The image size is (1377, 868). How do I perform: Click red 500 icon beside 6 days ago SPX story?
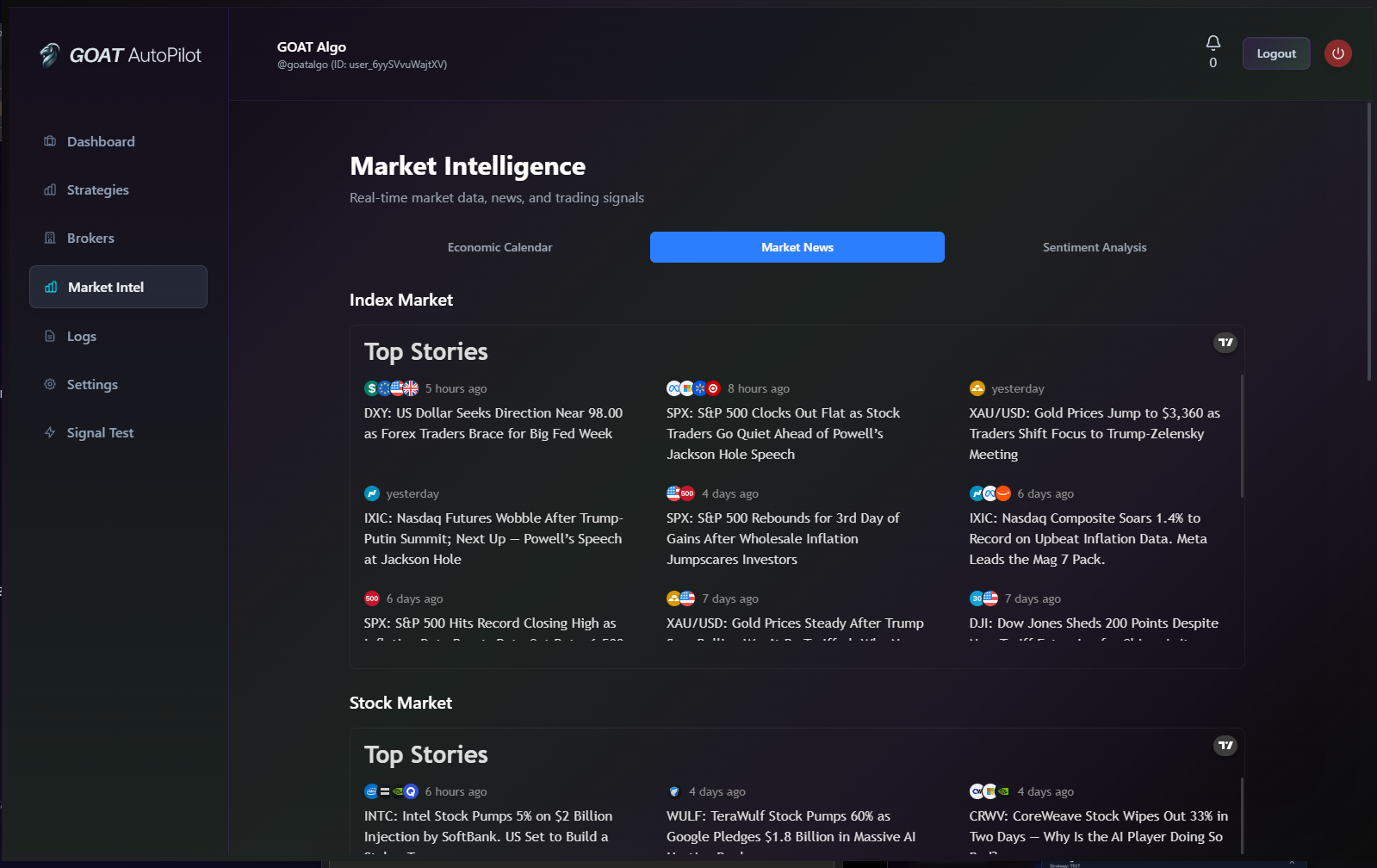point(372,598)
